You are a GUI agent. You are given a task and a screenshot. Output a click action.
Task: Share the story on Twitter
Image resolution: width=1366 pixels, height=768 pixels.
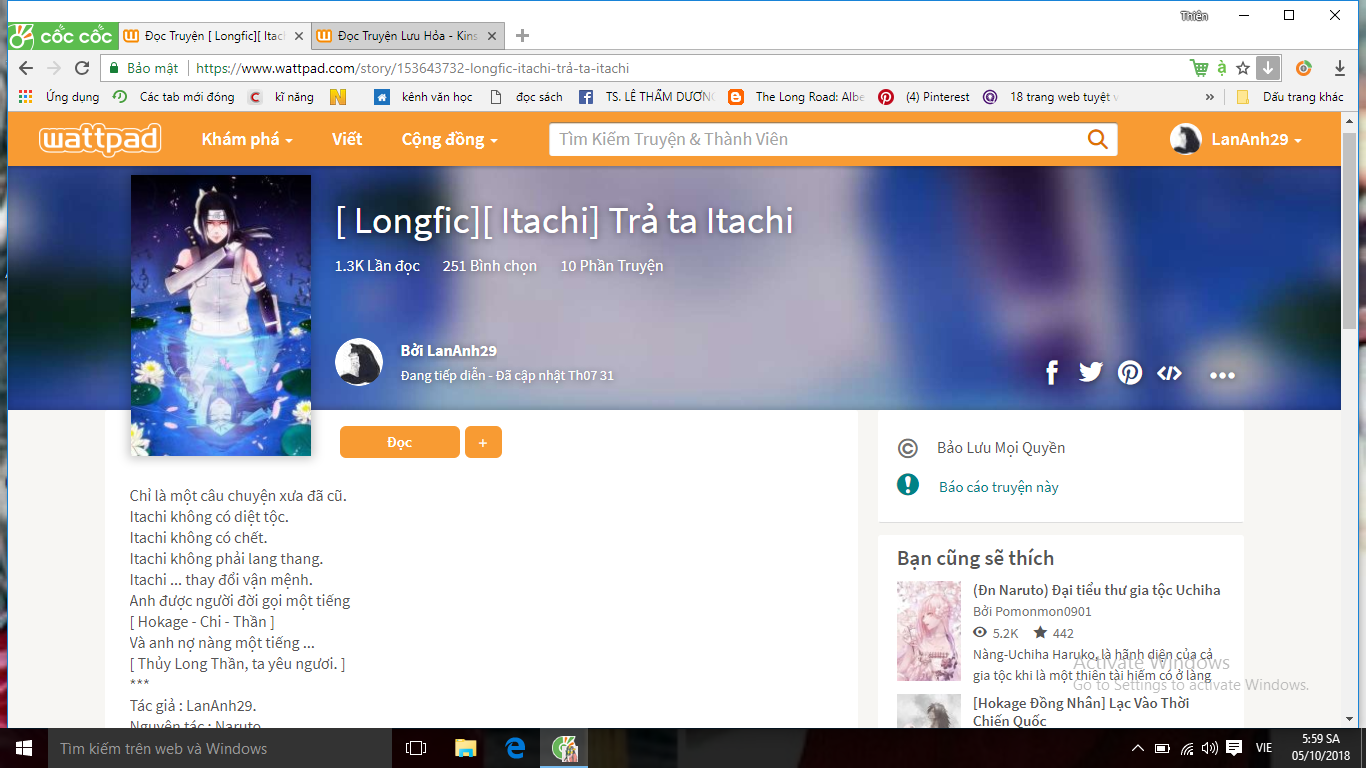coord(1090,372)
